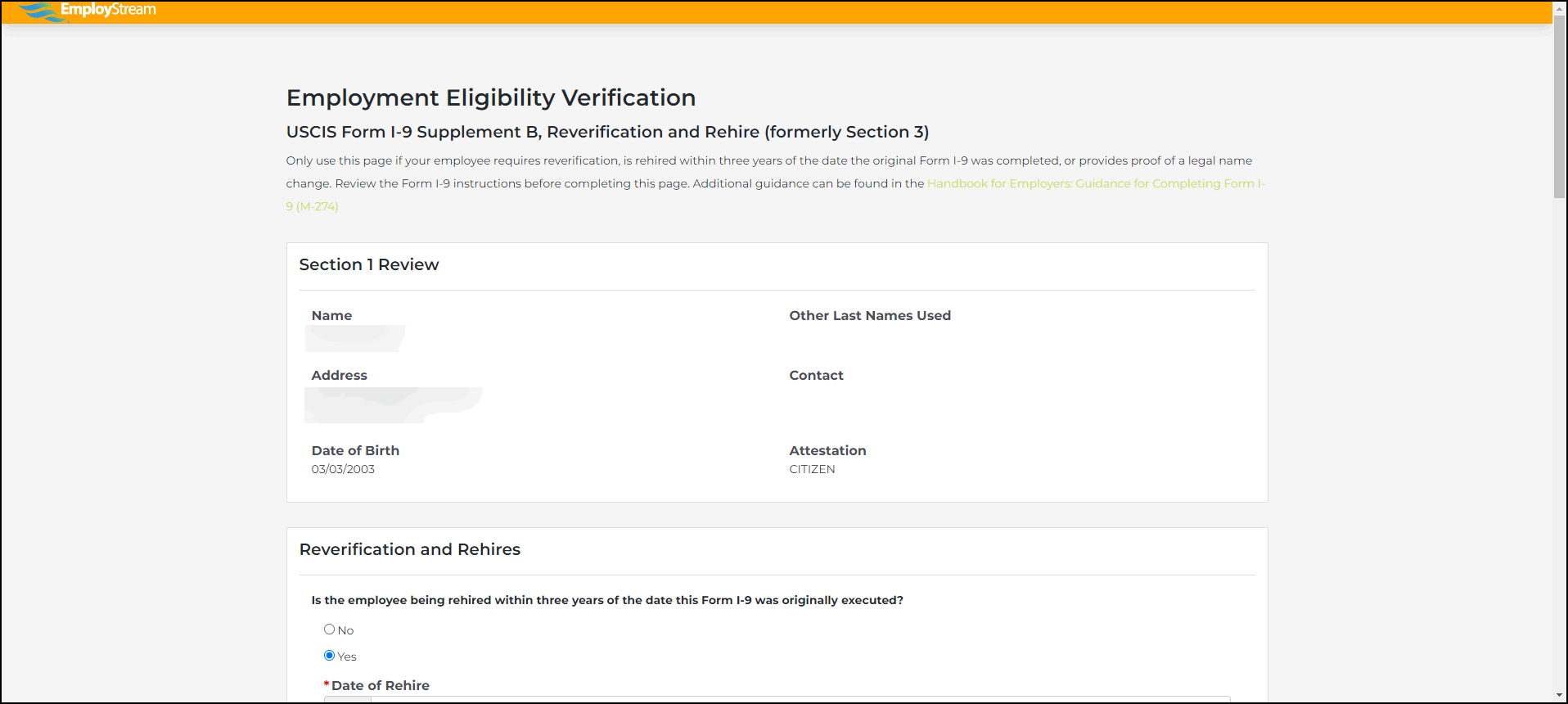
Task: Click the scrollbar up arrow
Action: (x=1559, y=7)
